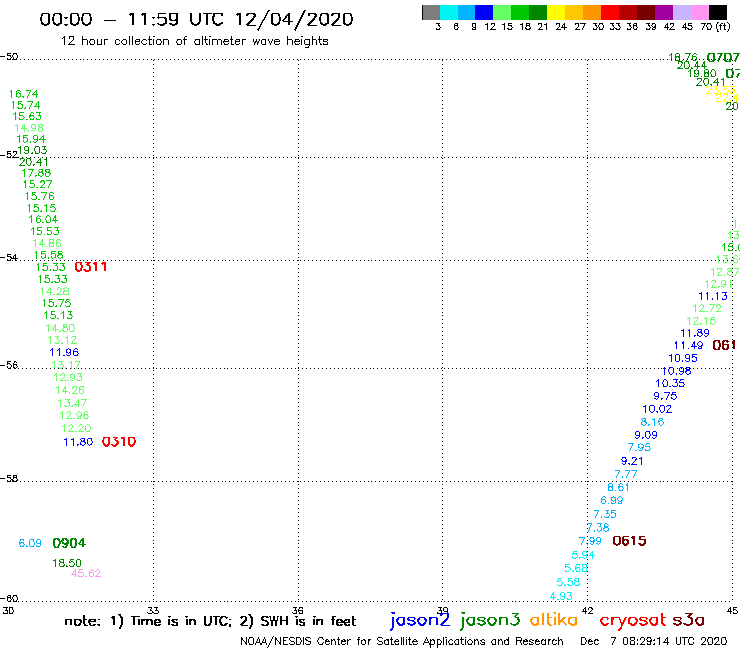Image resolution: width=740 pixels, height=650 pixels.
Task: Click the 33 longitude axis label
Action: click(153, 611)
